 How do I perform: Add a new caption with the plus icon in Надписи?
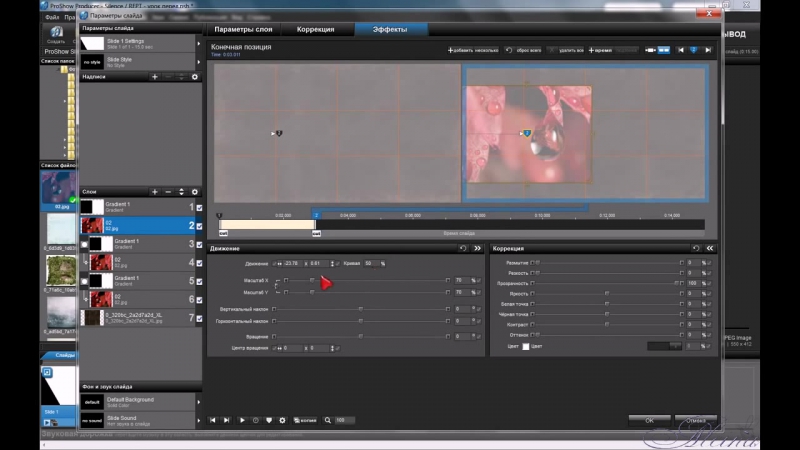155,77
